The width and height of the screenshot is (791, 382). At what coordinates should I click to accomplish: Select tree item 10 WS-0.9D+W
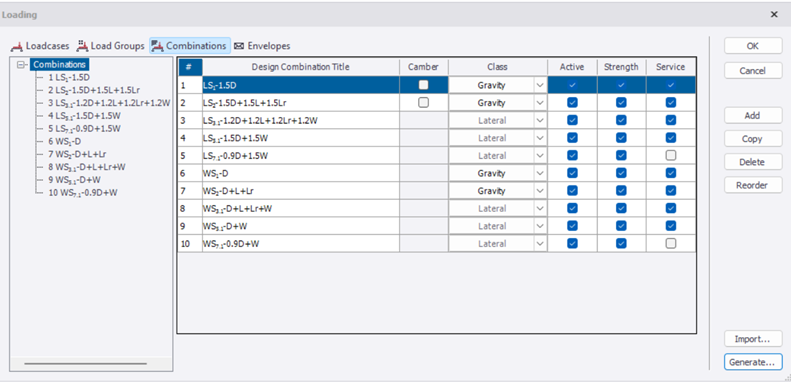click(83, 192)
